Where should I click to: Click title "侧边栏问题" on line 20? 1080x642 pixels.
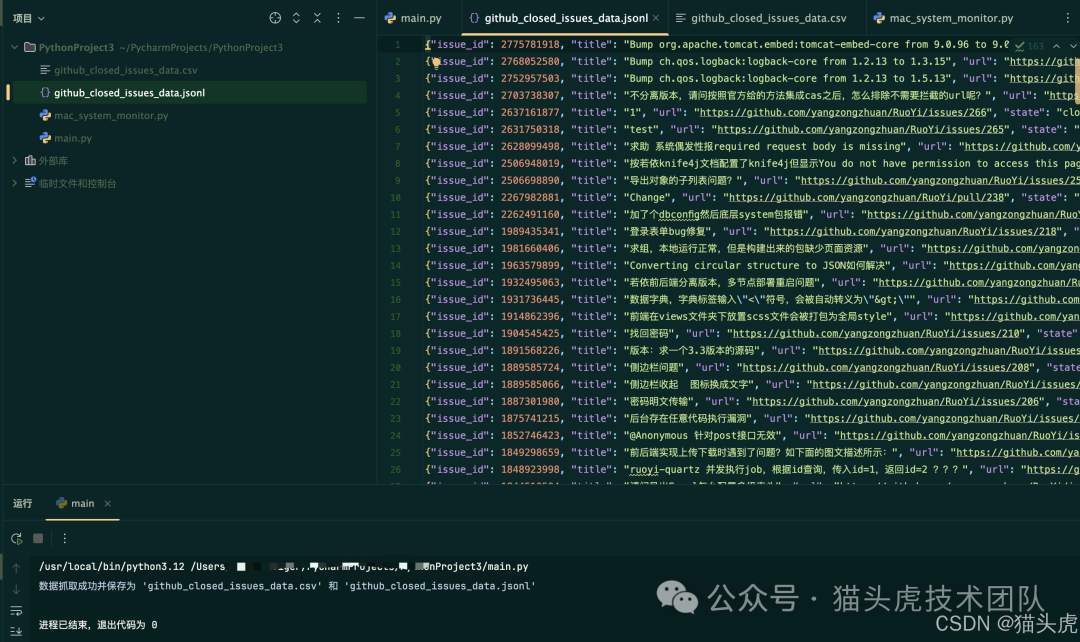coord(655,368)
